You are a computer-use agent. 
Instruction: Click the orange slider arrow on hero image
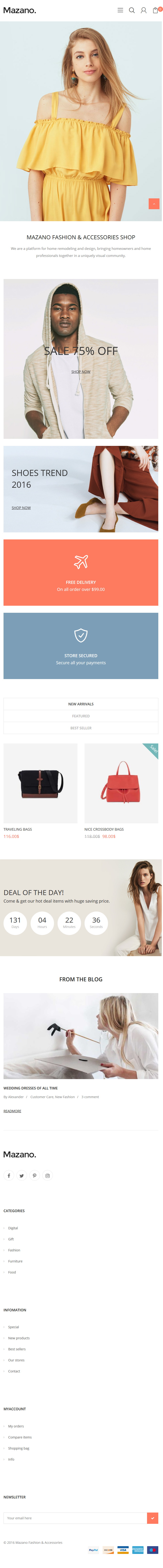pos(154,203)
